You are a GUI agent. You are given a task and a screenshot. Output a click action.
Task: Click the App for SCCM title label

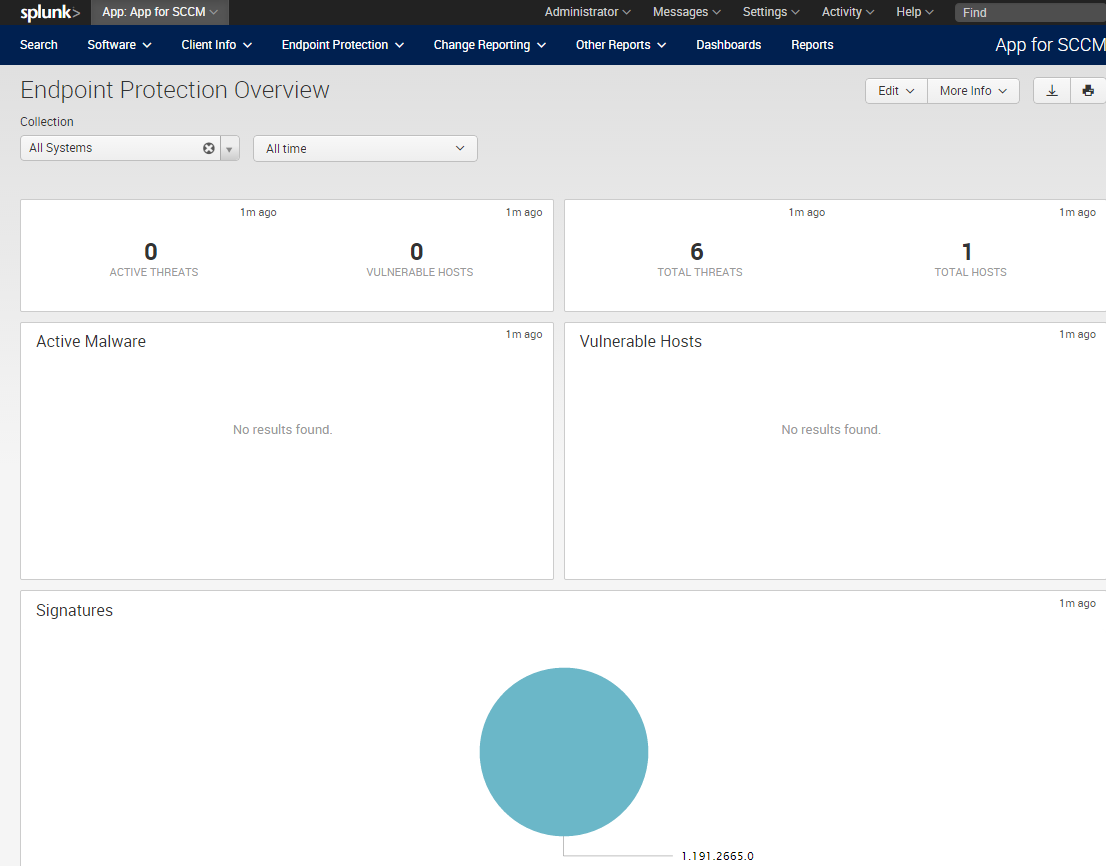tap(1050, 45)
